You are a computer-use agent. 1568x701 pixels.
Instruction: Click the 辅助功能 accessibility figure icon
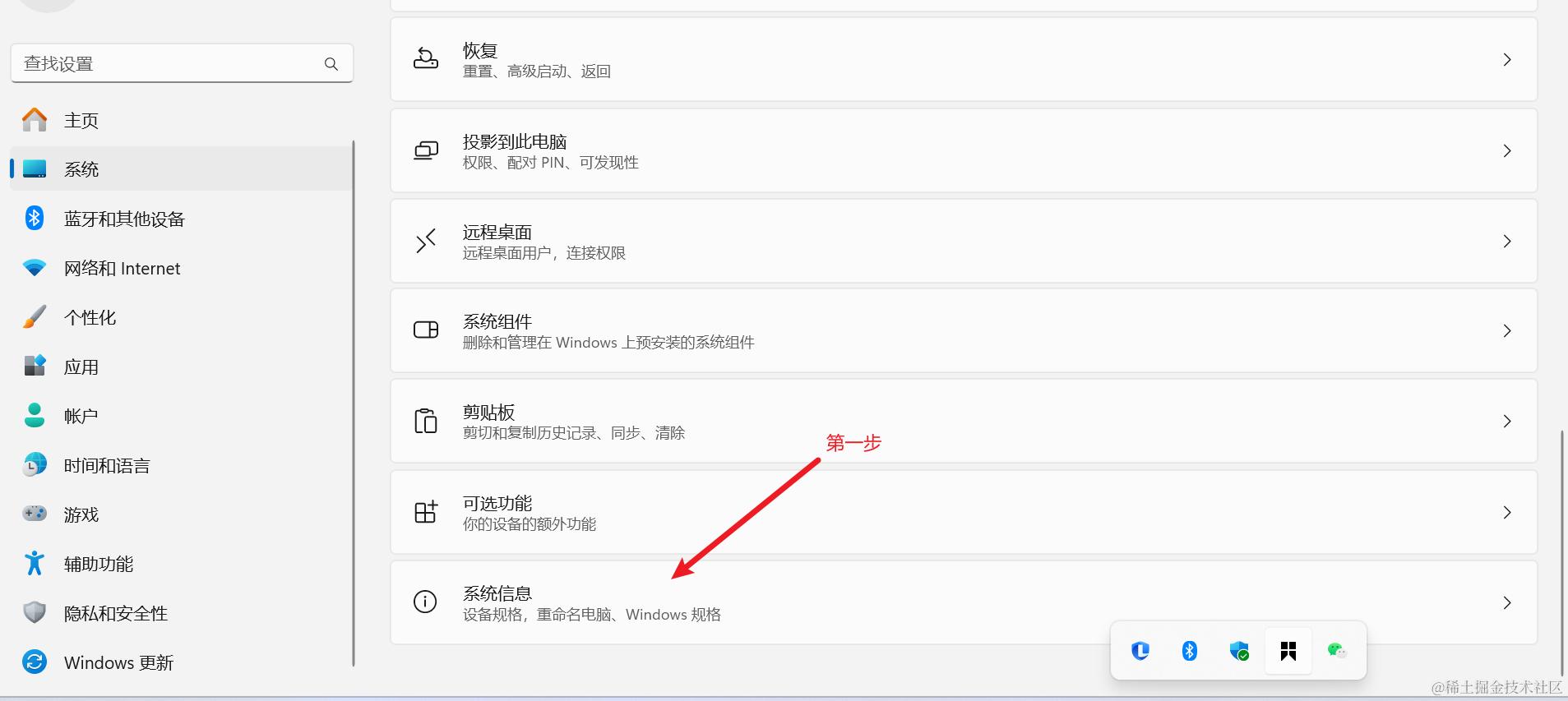[35, 563]
